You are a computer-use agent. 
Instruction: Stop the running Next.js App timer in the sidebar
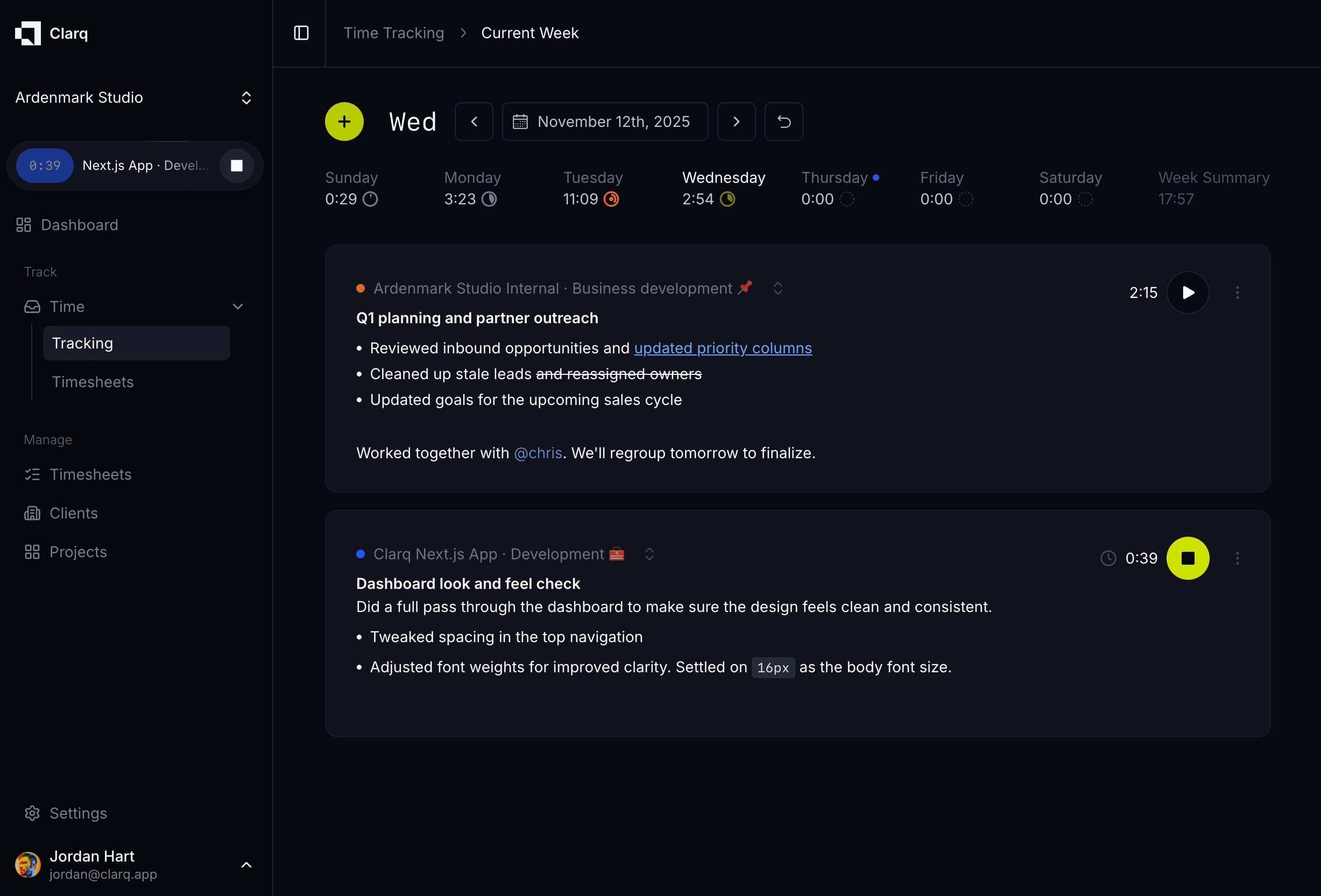[236, 165]
